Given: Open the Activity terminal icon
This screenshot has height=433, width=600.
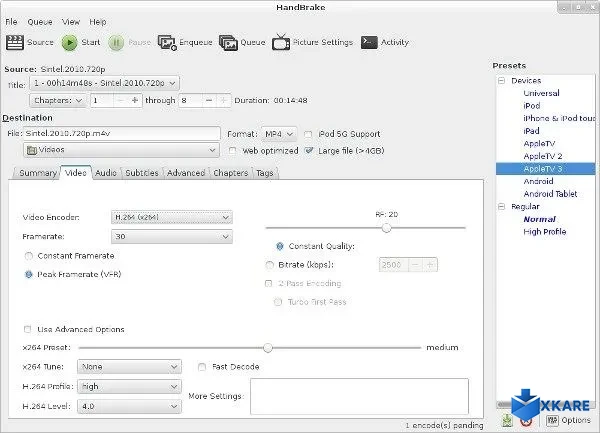Looking at the screenshot, I should coord(369,42).
